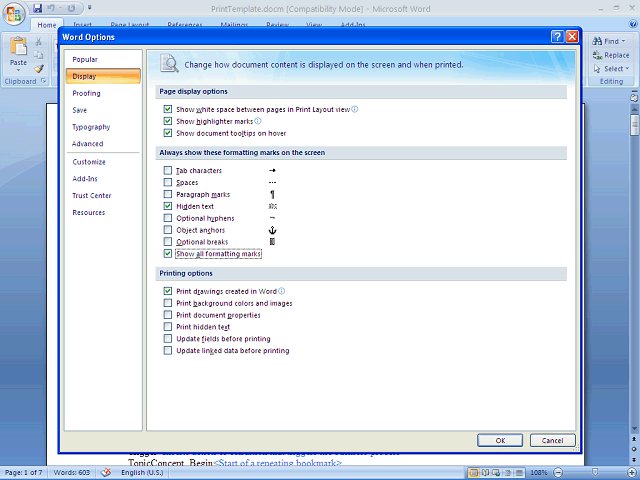Click the Copy icon in Clipboard group
Viewport: 640px width, 480px height.
point(38,55)
